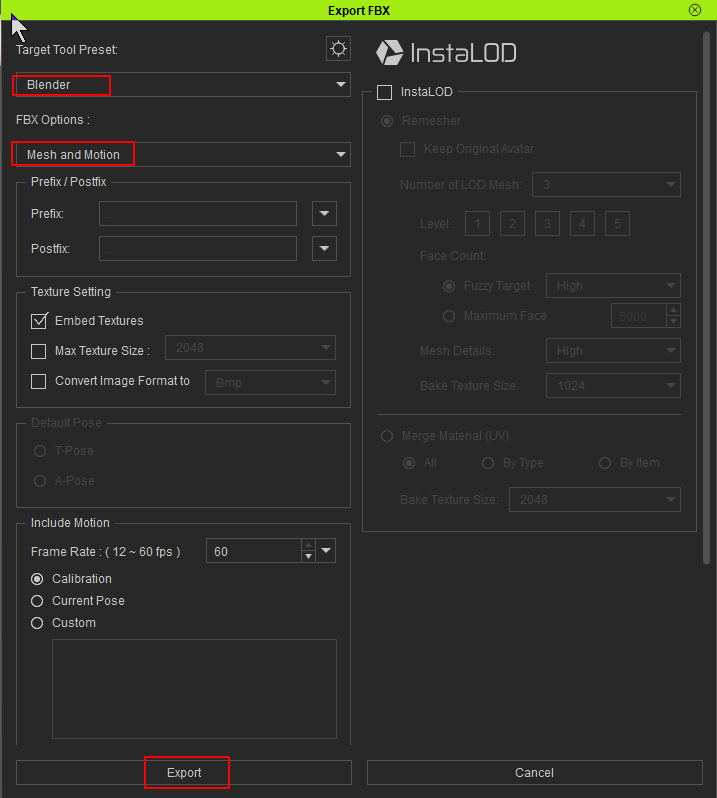
Task: Decrease the frame rate with down arrow
Action: tap(308, 557)
